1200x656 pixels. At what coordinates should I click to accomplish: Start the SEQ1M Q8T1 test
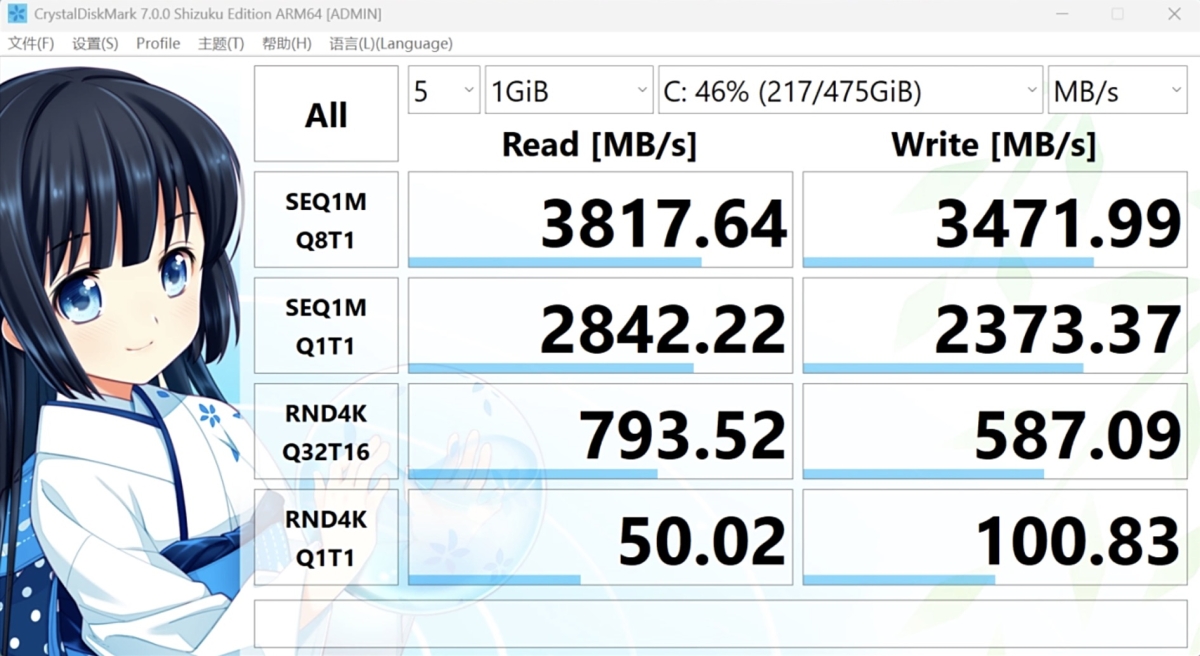coord(326,220)
